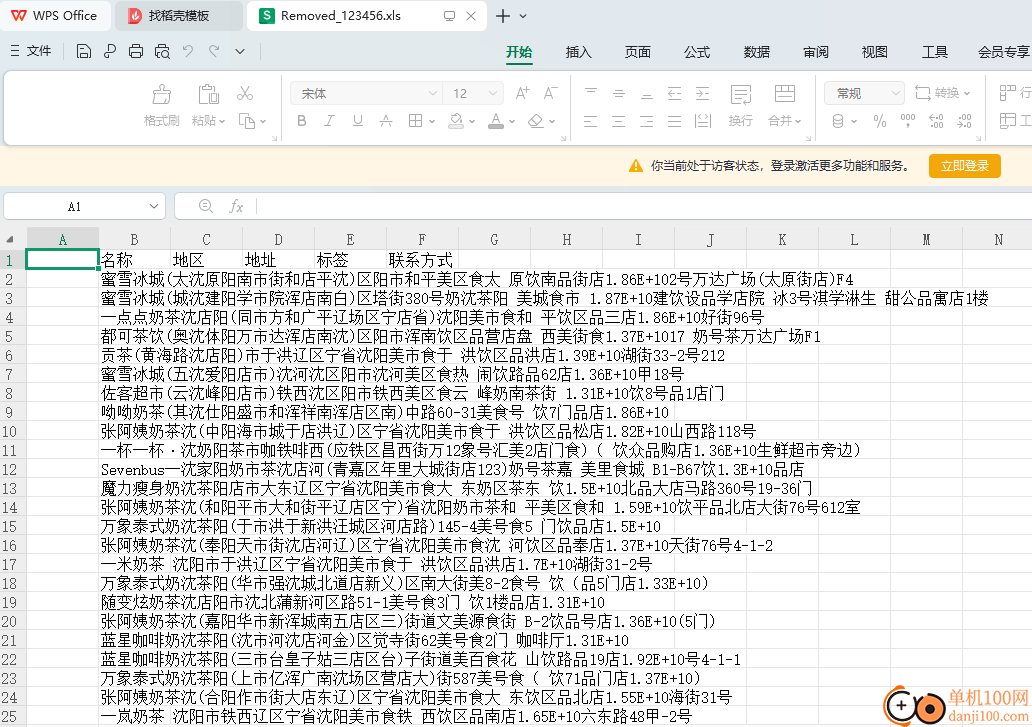1032x727 pixels.
Task: Click the Print icon in quick access toolbar
Action: click(136, 51)
